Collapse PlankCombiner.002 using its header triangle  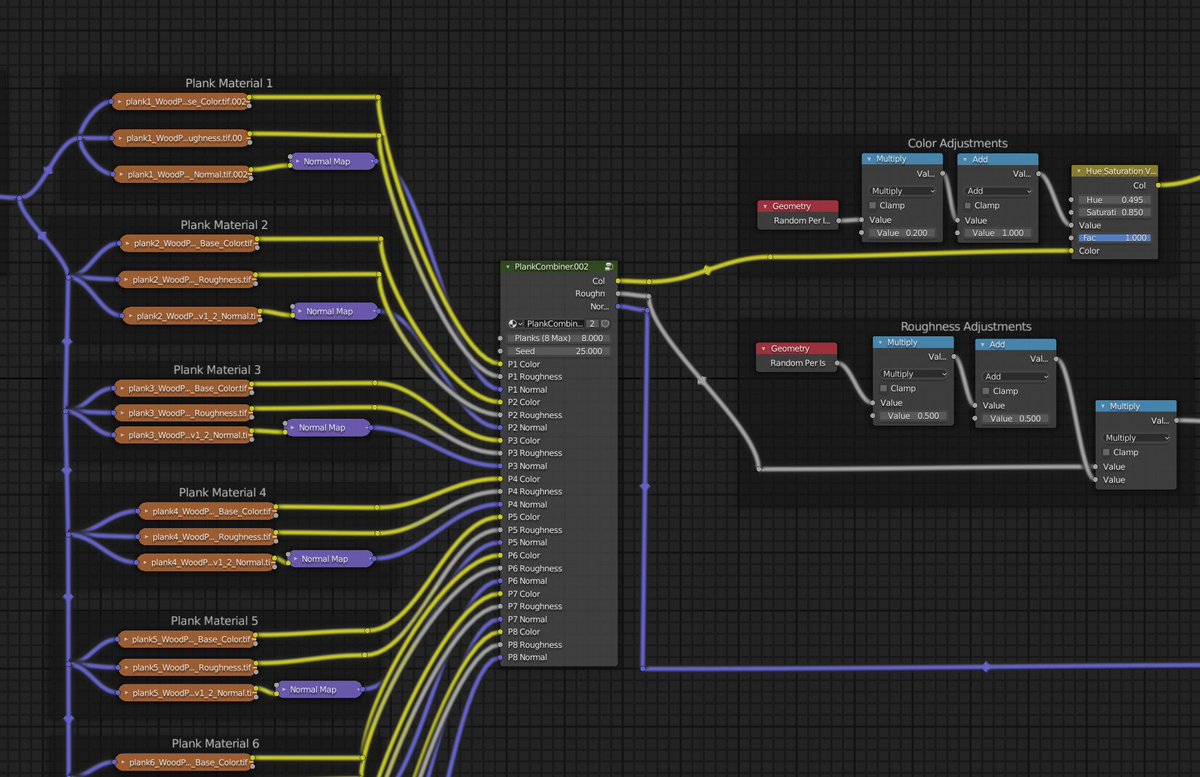507,266
